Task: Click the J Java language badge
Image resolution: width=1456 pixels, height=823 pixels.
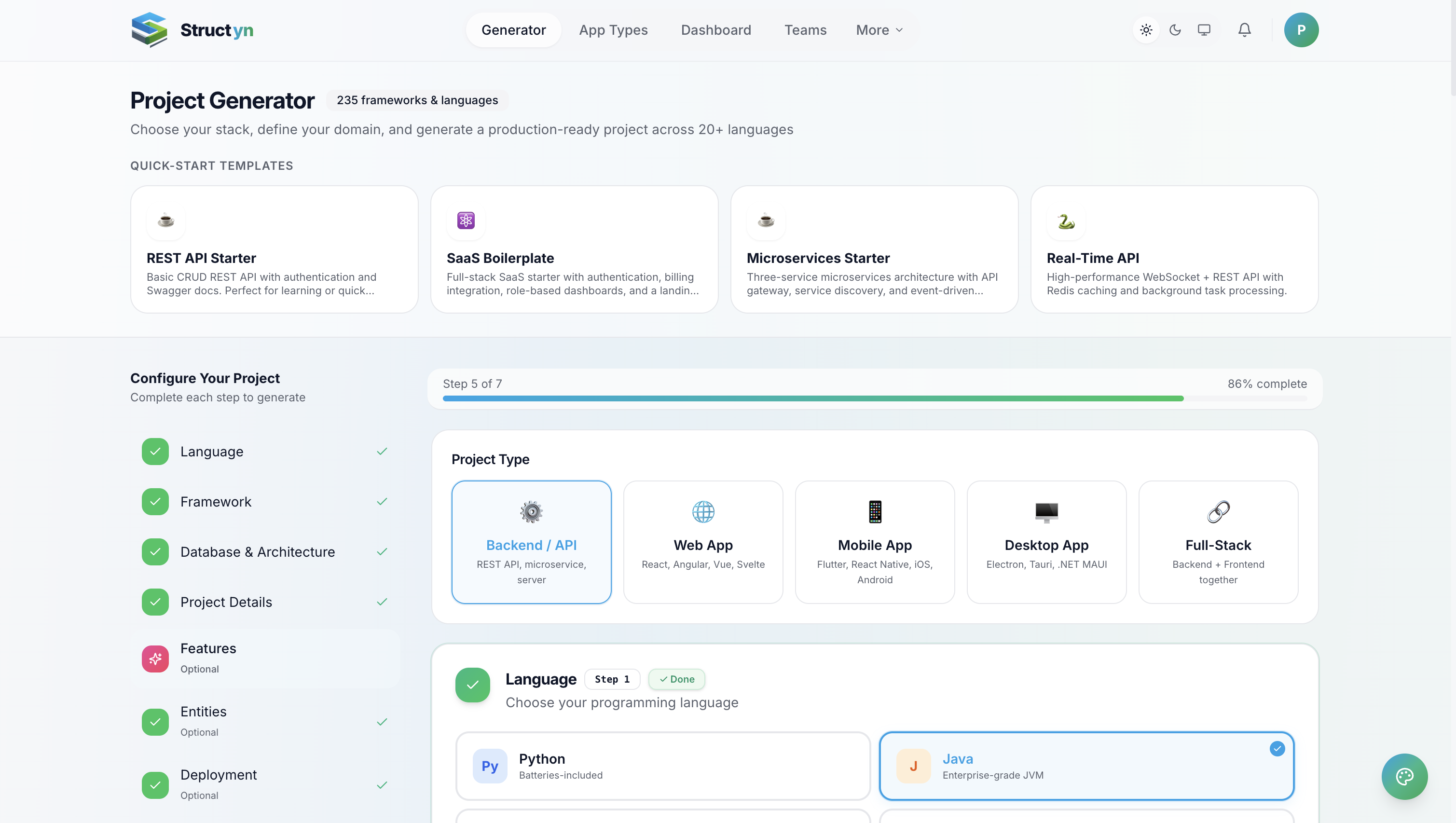Action: (913, 766)
